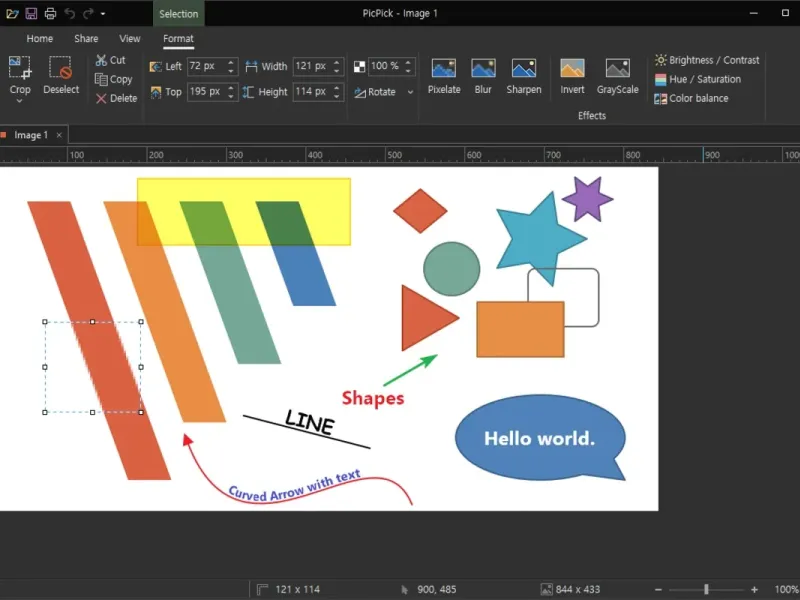The width and height of the screenshot is (800, 600).
Task: Invert the image colors
Action: coord(572,68)
